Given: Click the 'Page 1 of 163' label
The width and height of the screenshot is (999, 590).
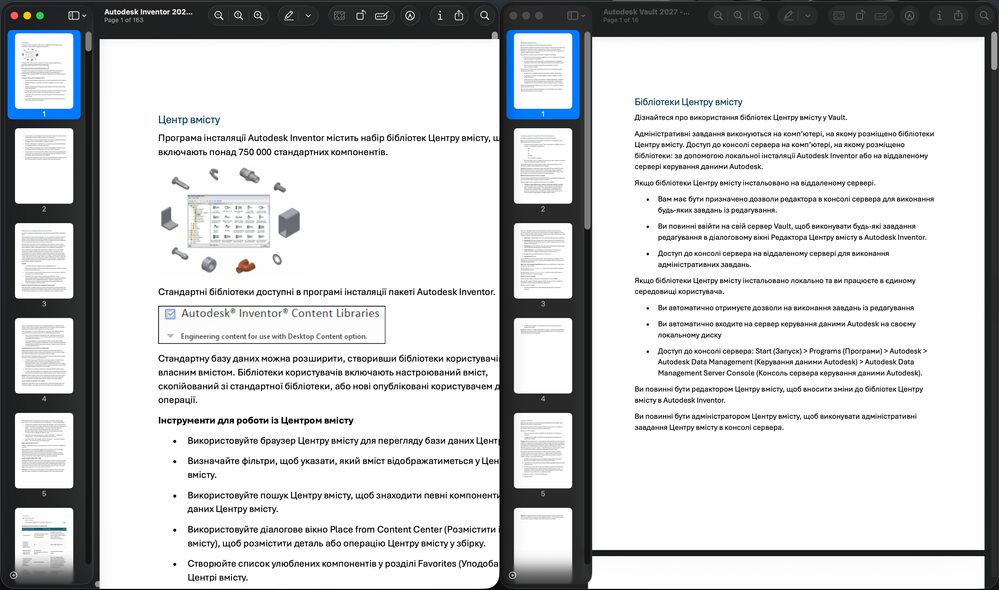Looking at the screenshot, I should tap(124, 20).
